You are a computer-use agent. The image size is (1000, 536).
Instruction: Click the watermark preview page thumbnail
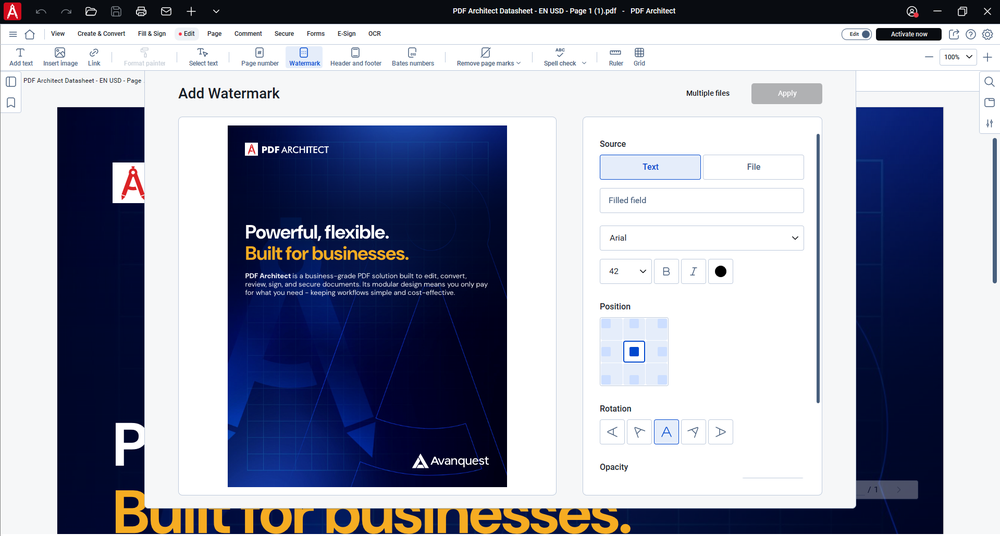[x=367, y=306]
